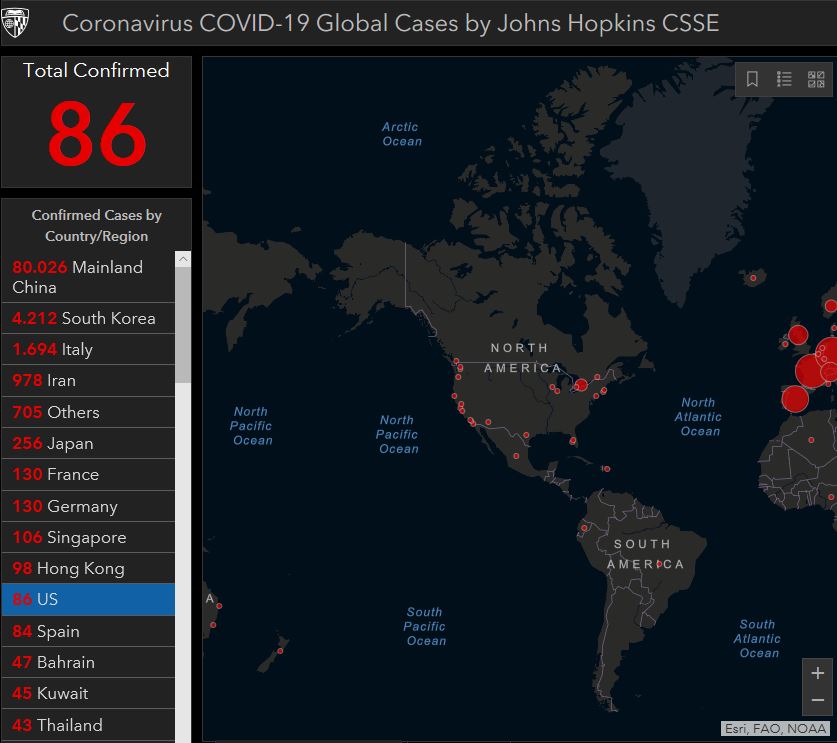Screen dimensions: 837x743
Task: Click the dashboard title text
Action: tap(390, 23)
